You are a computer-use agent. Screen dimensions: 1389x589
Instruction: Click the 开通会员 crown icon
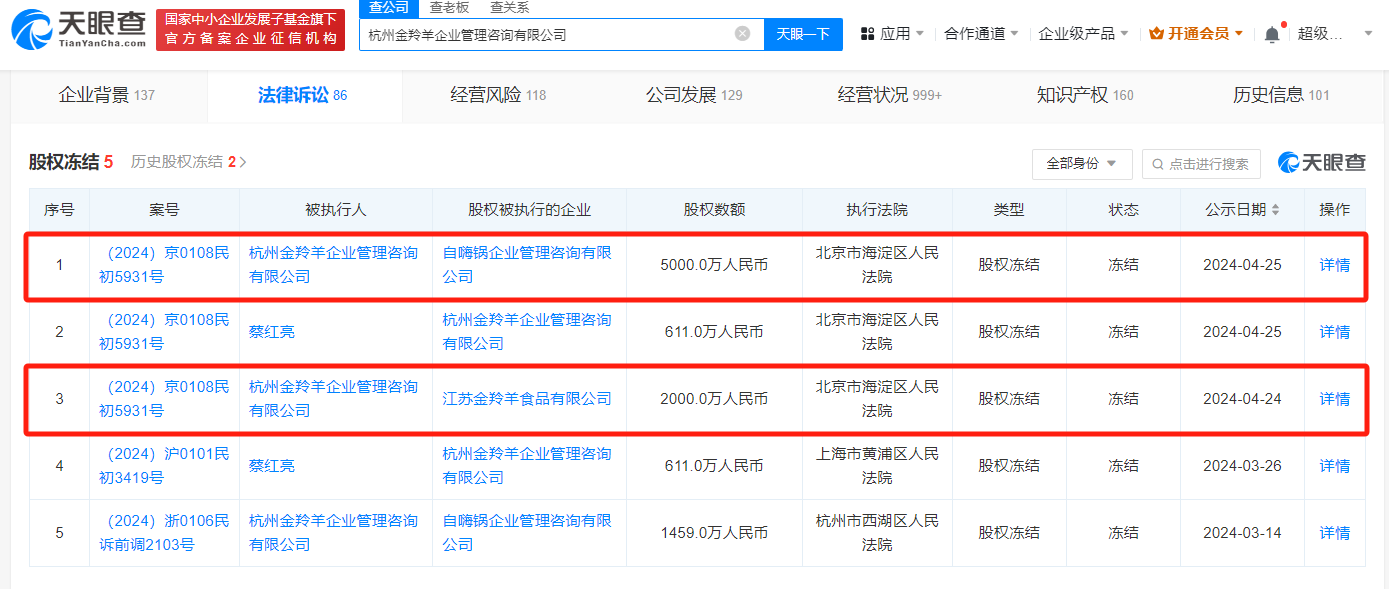coord(1157,34)
